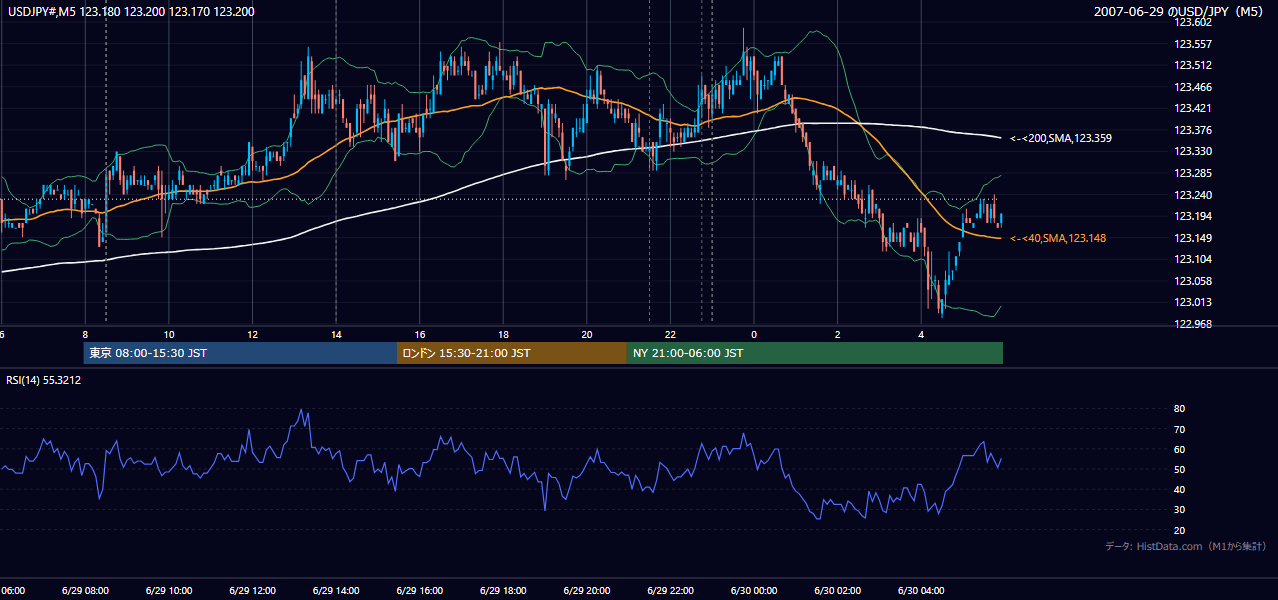The image size is (1278, 600).
Task: Click hour tick 18 under the price chart
Action: tap(503, 334)
